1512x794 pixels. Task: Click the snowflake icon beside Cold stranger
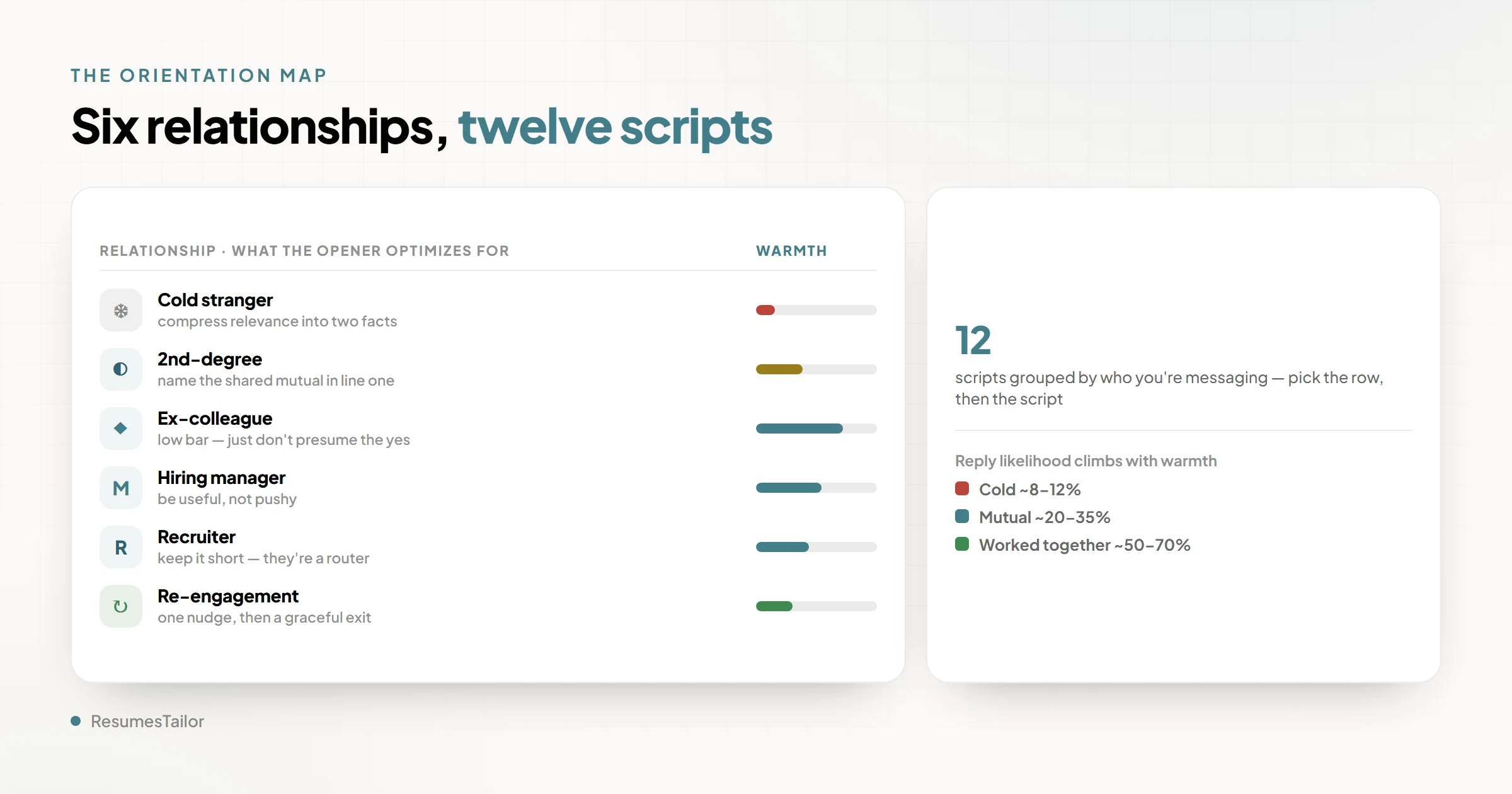tap(121, 310)
